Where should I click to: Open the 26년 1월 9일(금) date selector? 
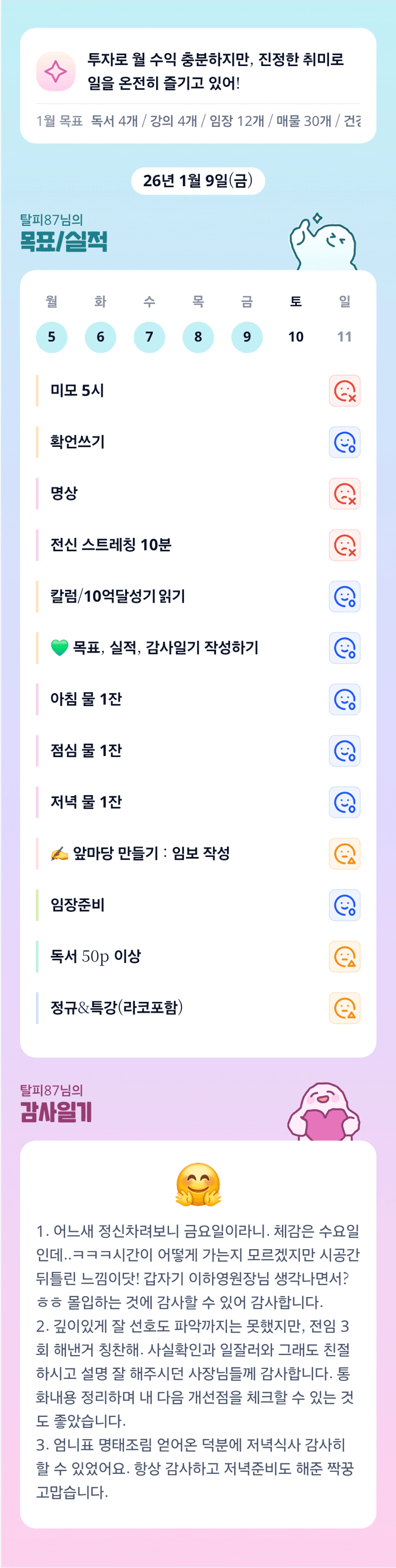click(198, 181)
